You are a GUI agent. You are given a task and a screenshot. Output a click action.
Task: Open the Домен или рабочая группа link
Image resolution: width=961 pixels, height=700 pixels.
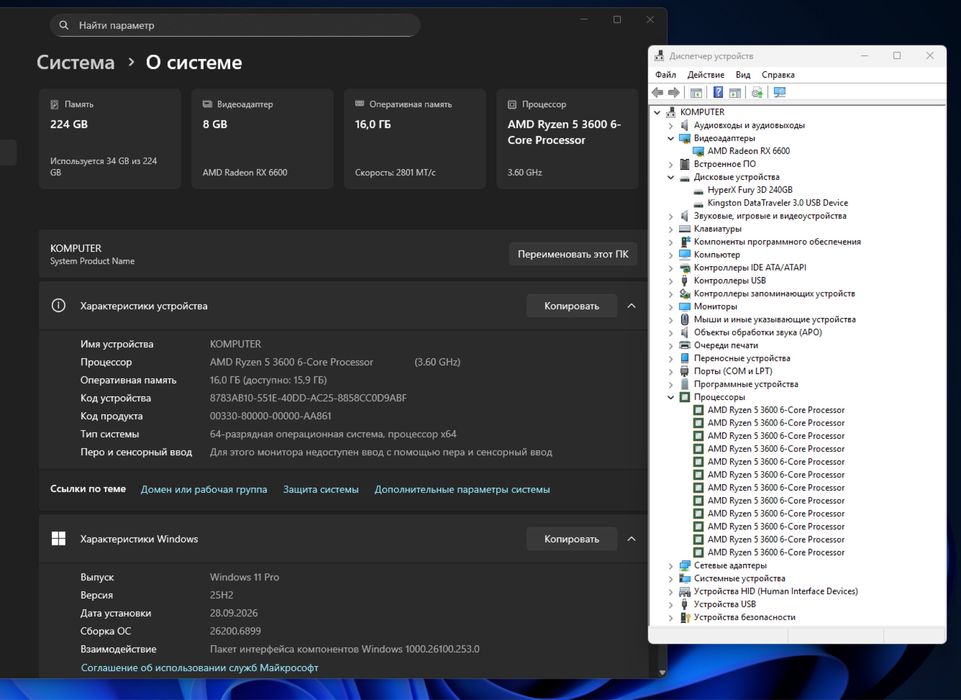click(x=204, y=489)
